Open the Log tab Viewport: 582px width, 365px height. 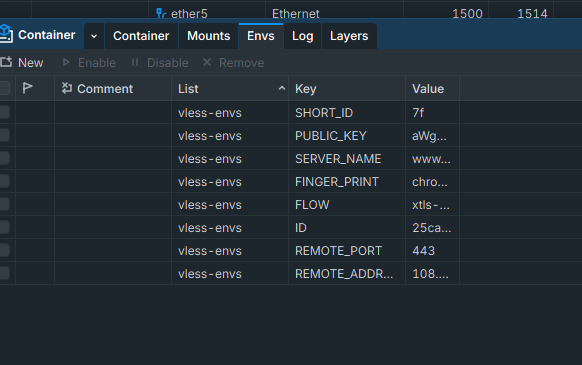pos(303,36)
